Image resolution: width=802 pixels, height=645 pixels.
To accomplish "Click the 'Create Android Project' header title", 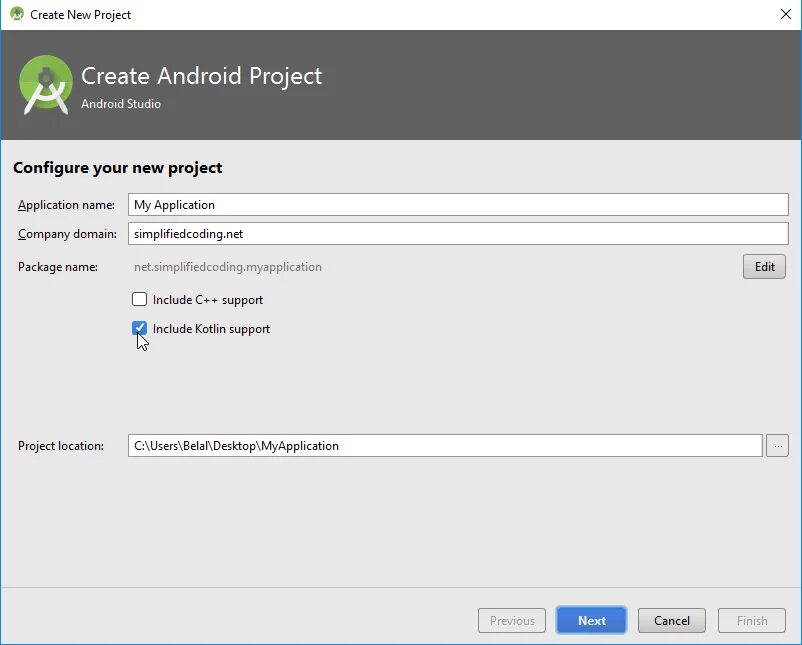I will [202, 76].
